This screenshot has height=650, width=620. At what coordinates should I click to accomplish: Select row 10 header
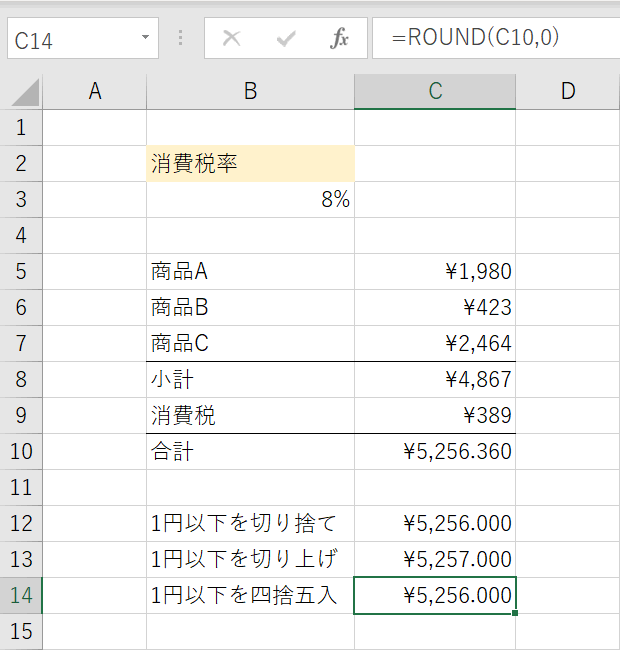coord(21,452)
